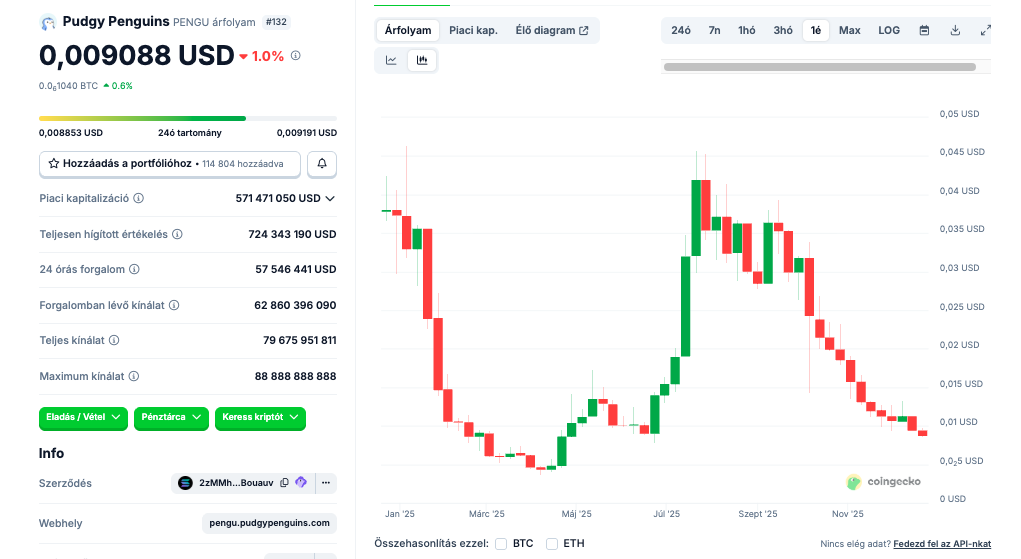
Task: Open the Eladás / Vétel dropdown
Action: (84, 416)
